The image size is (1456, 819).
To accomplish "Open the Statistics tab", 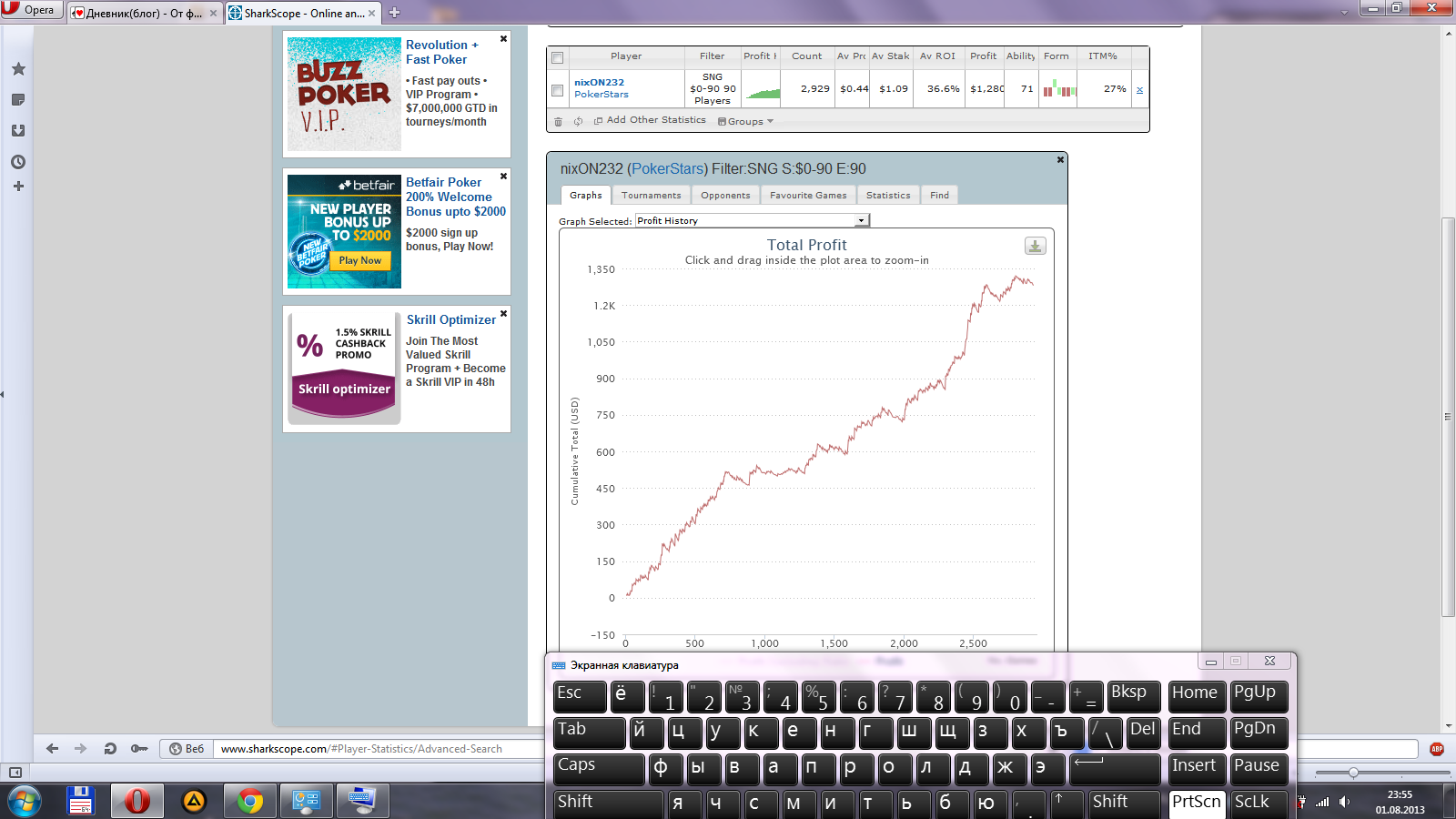I will pyautogui.click(x=887, y=196).
